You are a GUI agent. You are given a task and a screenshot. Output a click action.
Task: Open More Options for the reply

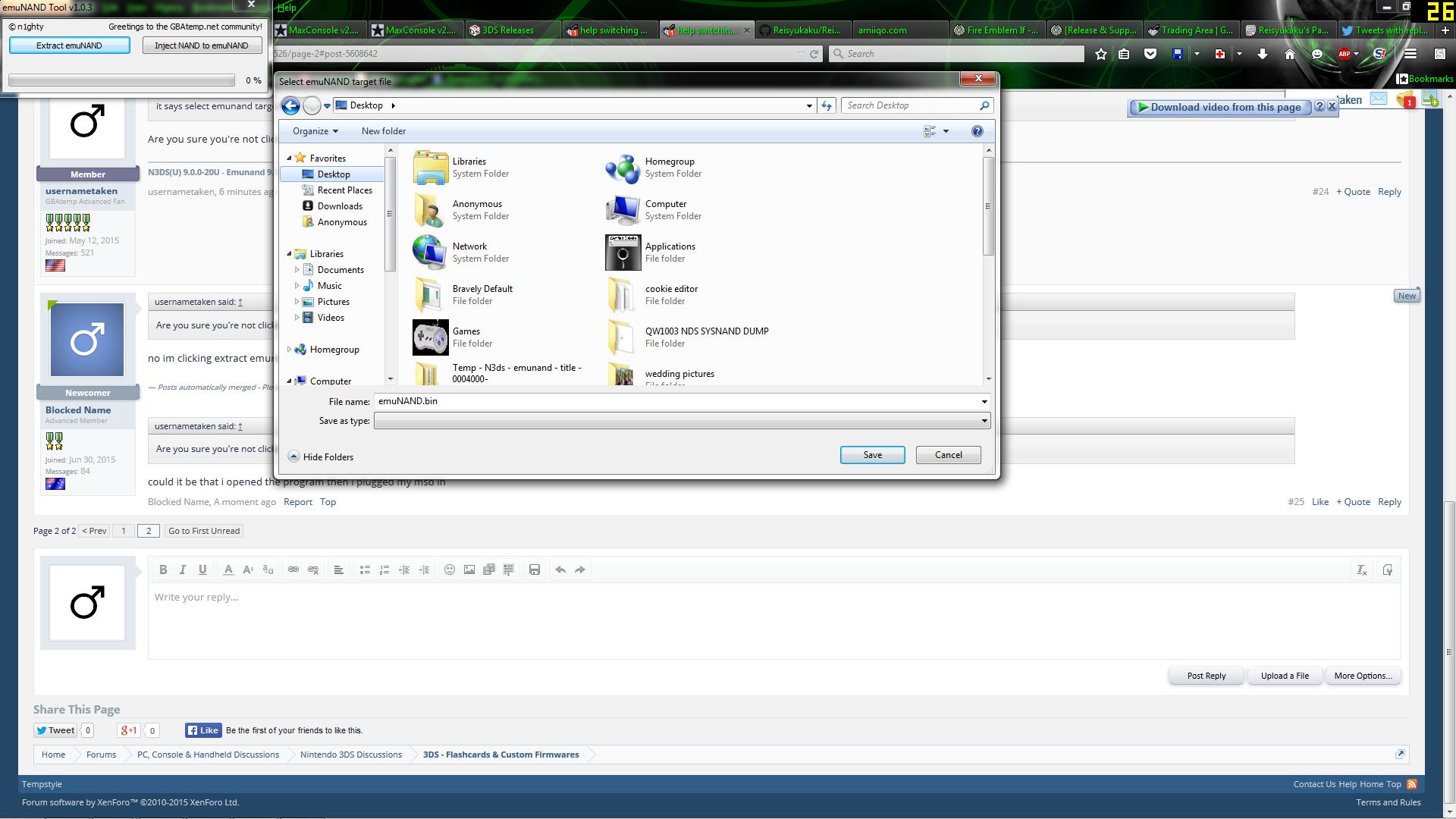pyautogui.click(x=1363, y=676)
